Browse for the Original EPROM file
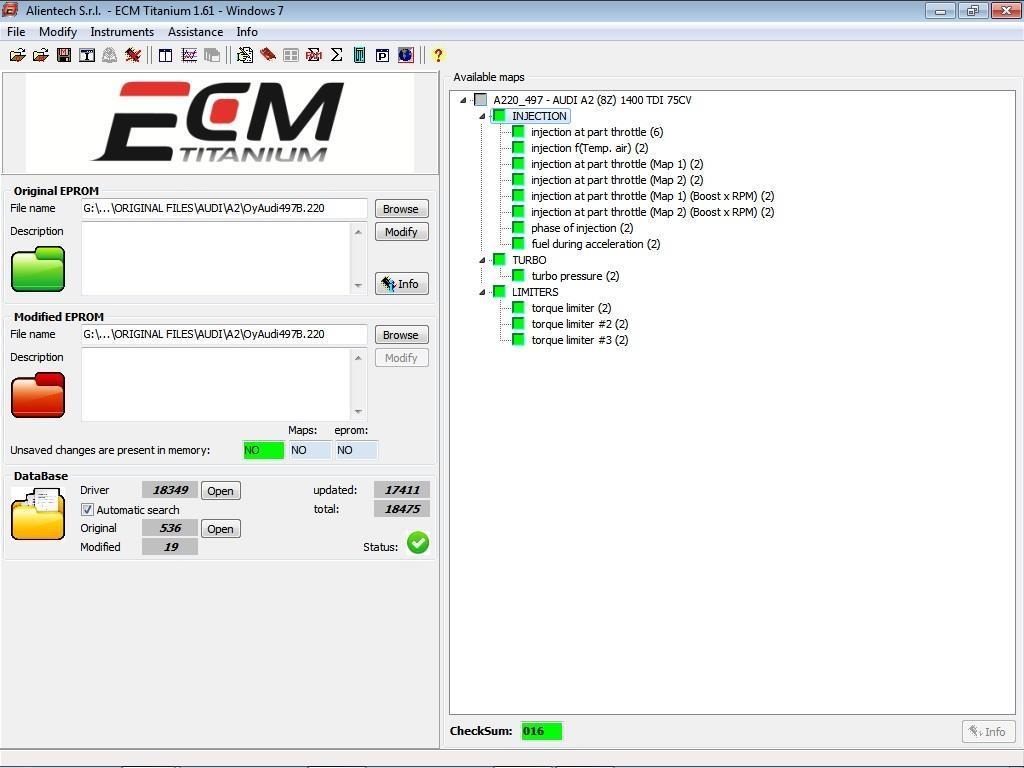 point(401,209)
